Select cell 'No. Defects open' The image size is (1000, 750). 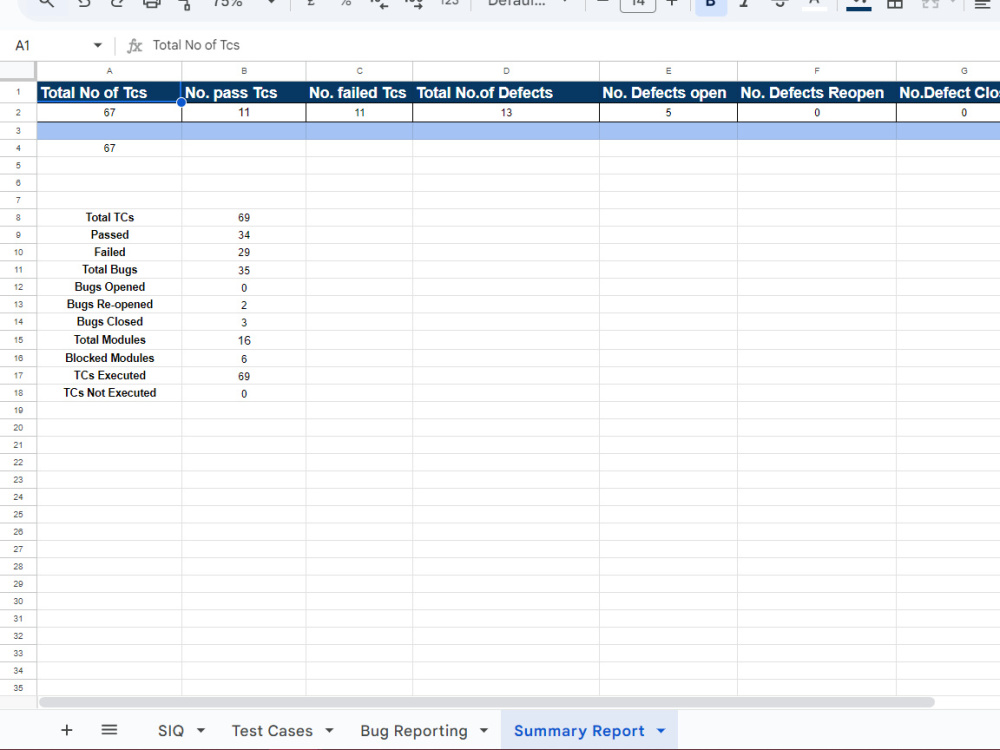click(x=668, y=92)
